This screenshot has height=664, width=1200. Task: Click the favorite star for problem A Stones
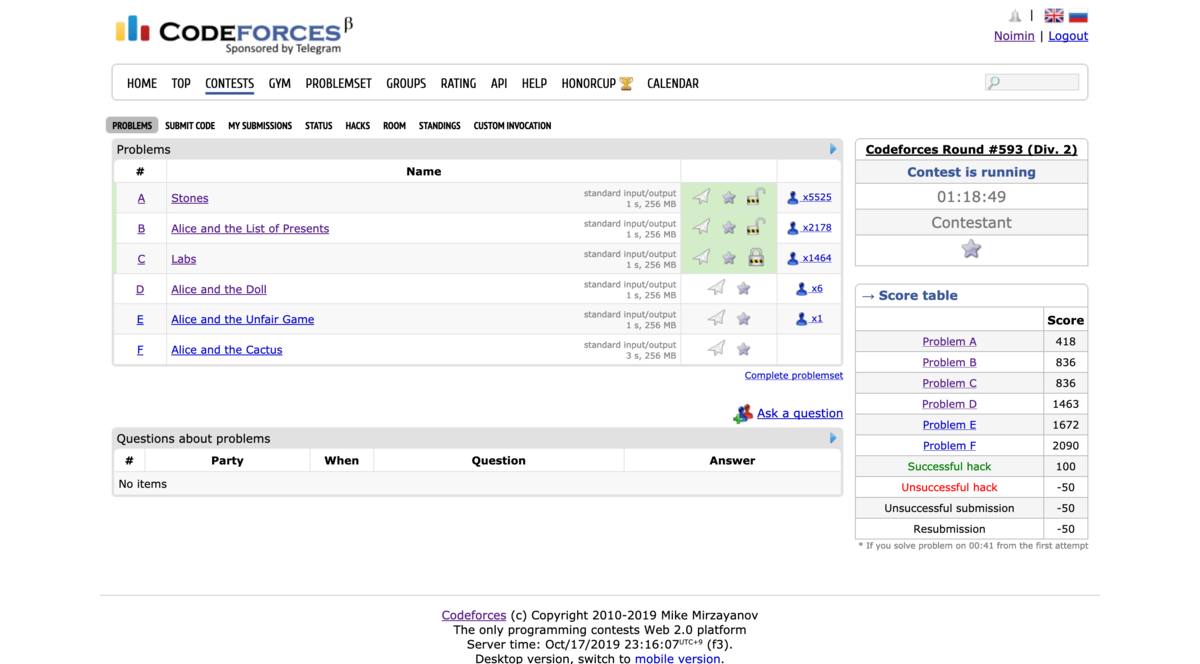[729, 198]
